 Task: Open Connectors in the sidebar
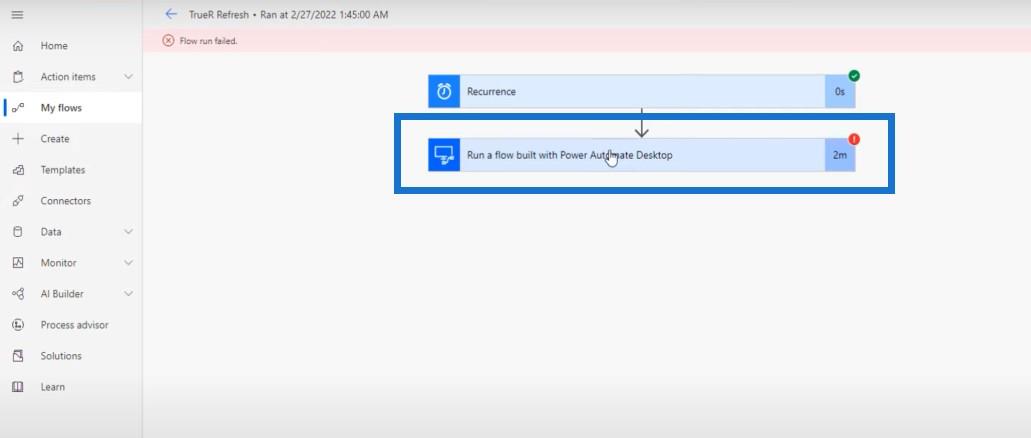pos(71,201)
